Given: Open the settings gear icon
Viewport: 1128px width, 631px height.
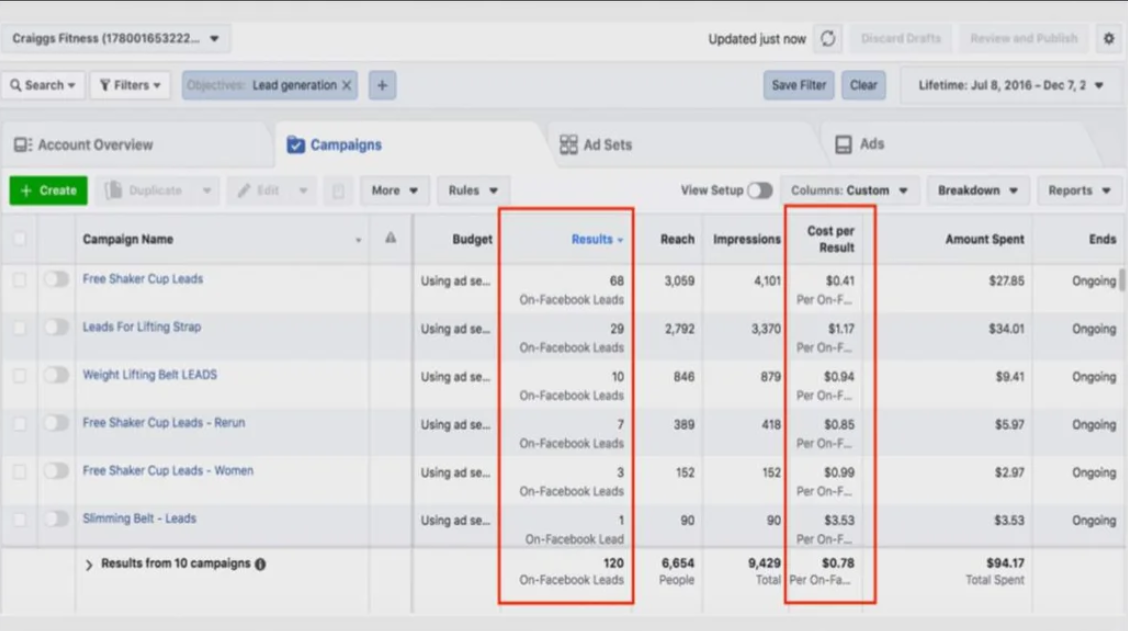Looking at the screenshot, I should (1108, 39).
